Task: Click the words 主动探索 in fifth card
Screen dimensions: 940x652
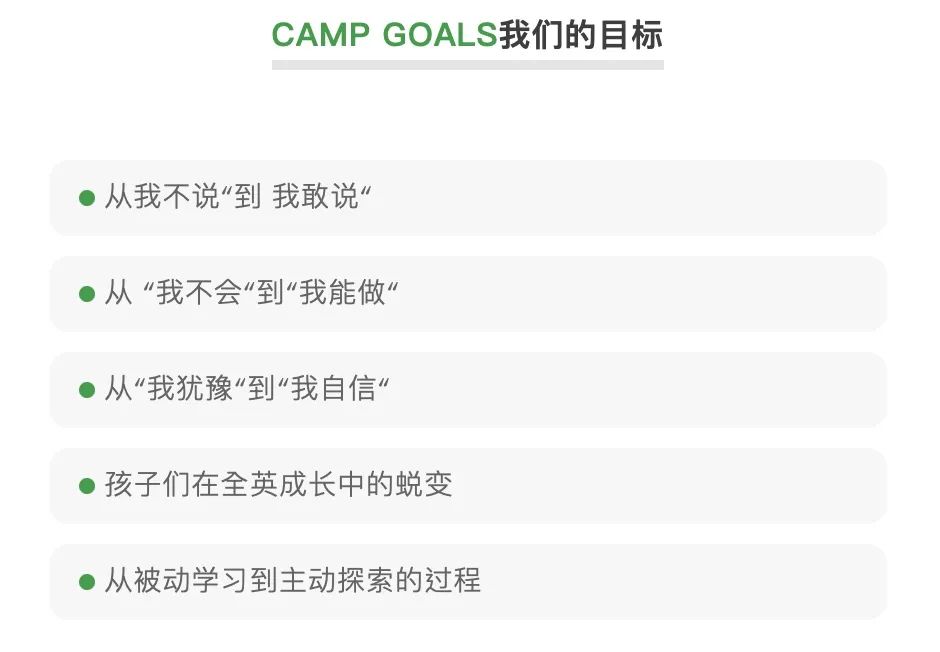Action: [337, 580]
